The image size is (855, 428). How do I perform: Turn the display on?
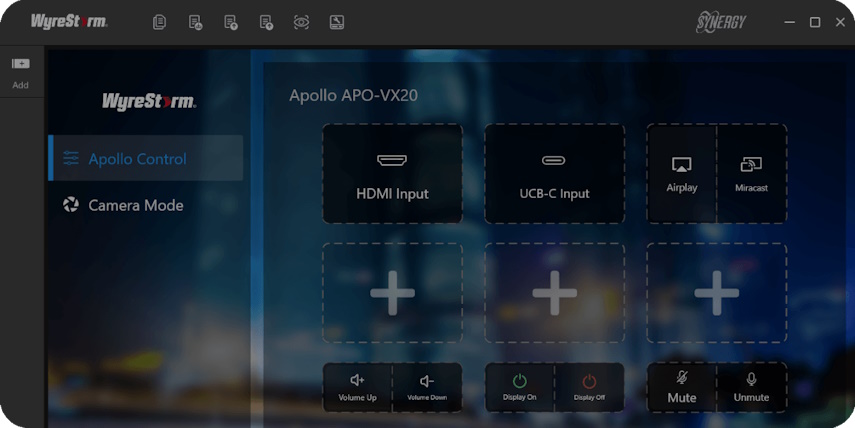(519, 387)
